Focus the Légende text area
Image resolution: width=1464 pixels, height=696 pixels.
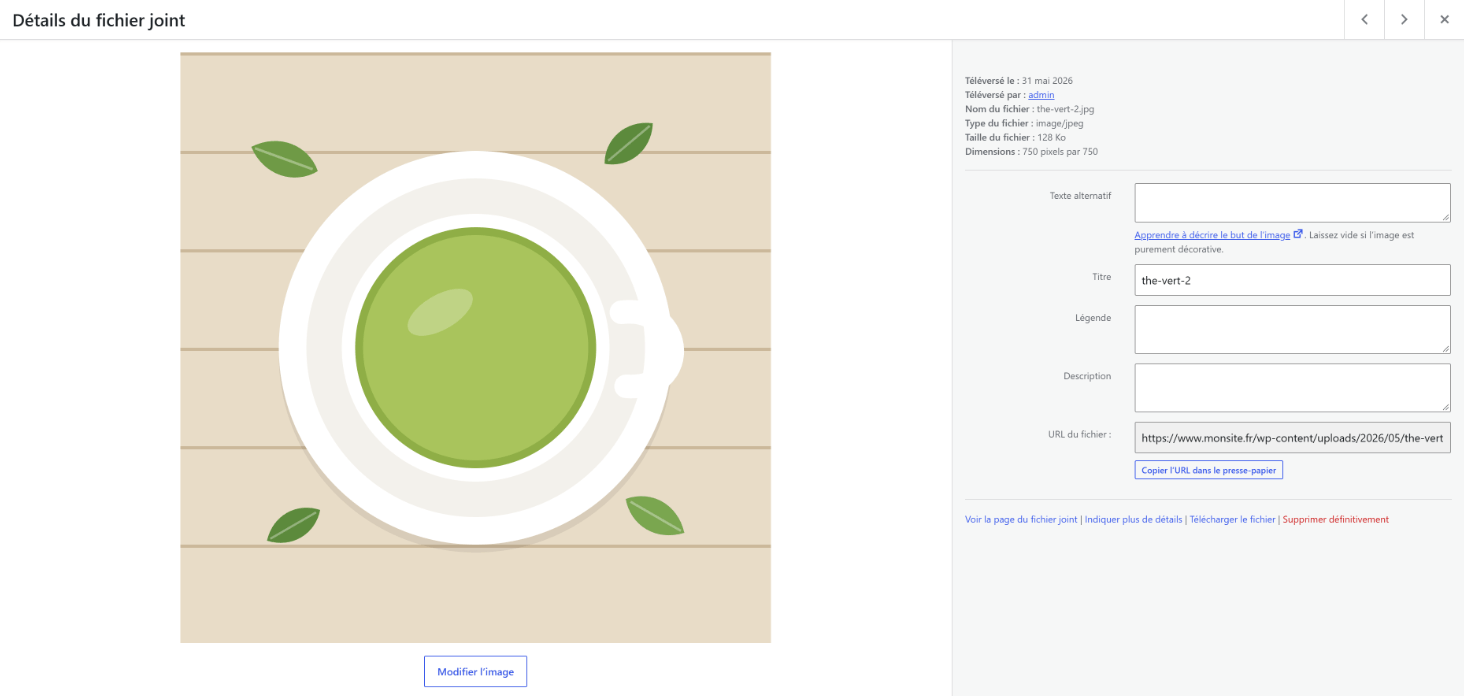coord(1292,329)
